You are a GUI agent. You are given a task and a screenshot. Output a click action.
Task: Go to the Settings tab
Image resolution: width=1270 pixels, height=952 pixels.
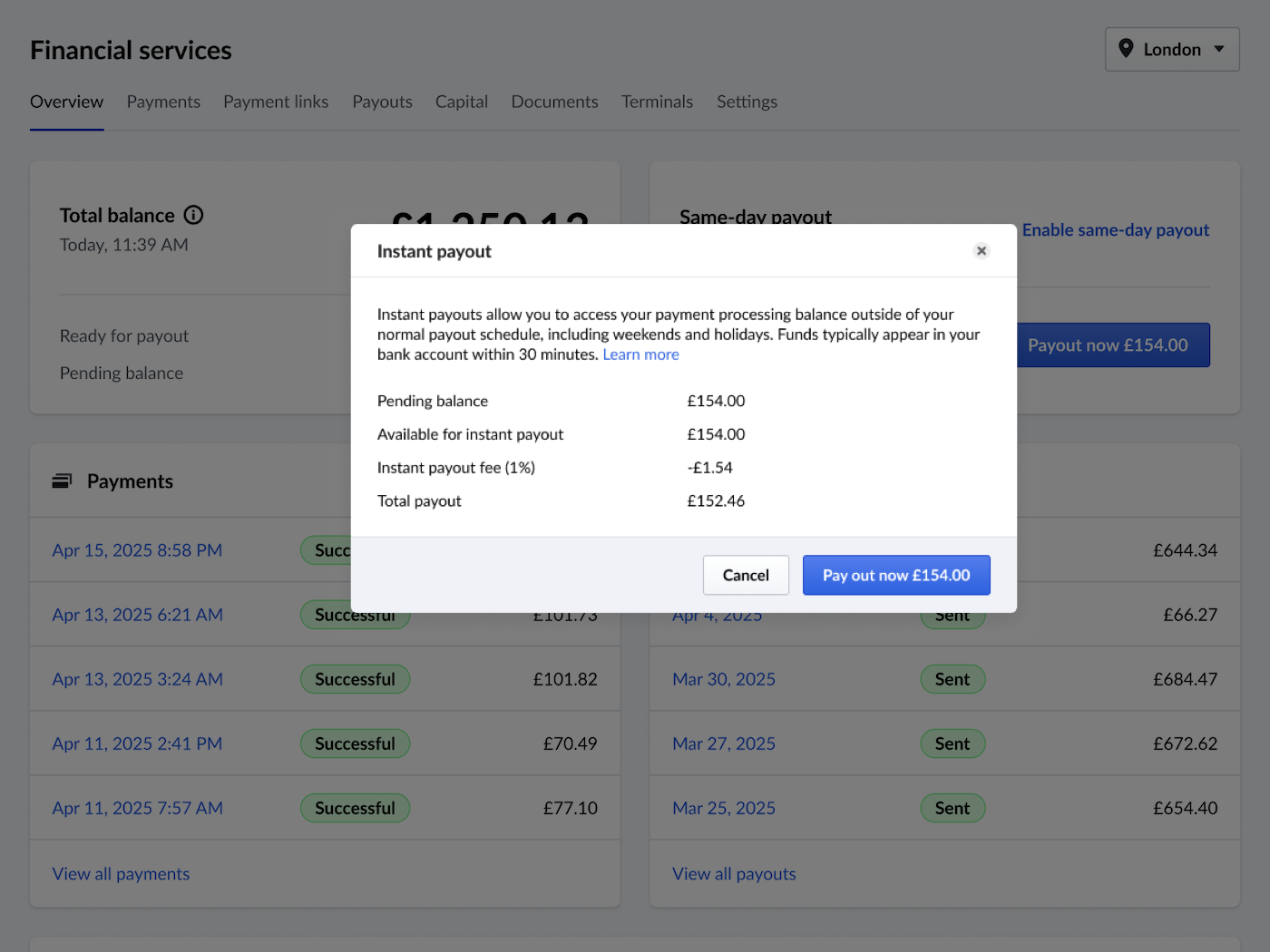coord(747,102)
